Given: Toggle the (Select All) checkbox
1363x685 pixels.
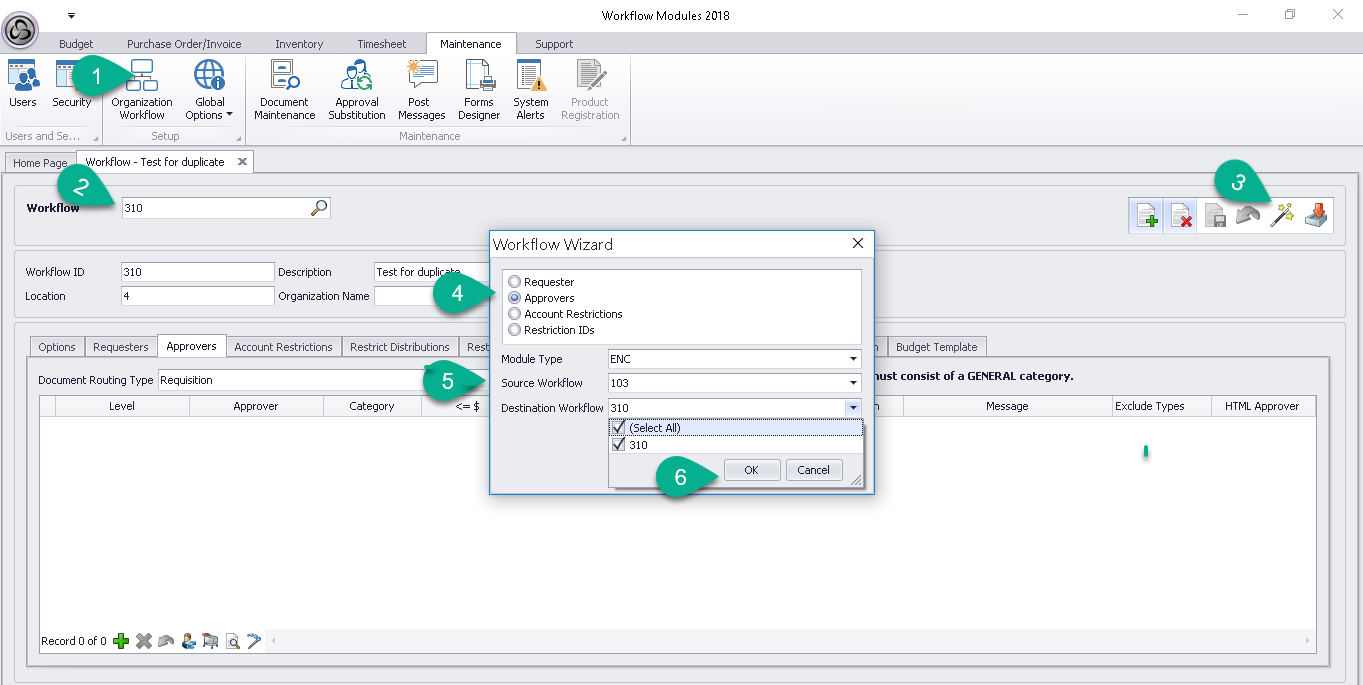Looking at the screenshot, I should pyautogui.click(x=619, y=428).
